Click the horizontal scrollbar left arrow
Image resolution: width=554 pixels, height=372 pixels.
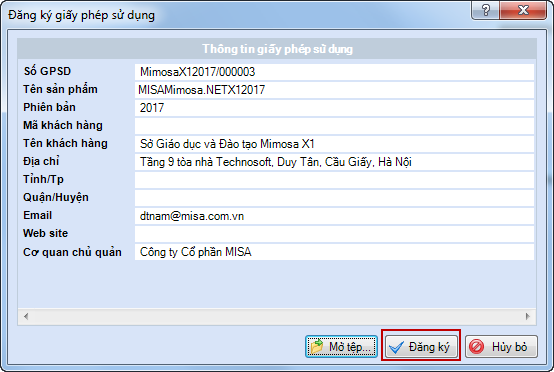pos(26,316)
